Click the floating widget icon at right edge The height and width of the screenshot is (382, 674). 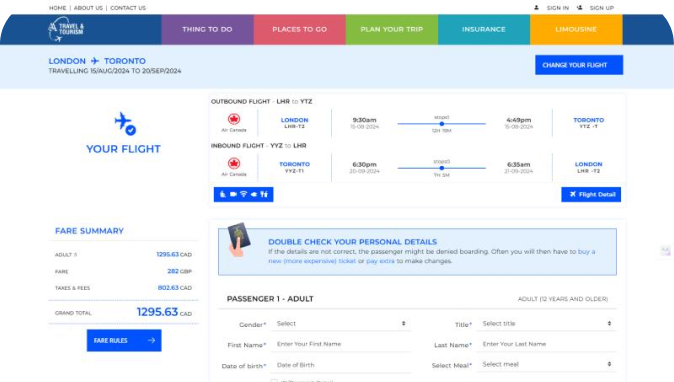coord(665,251)
